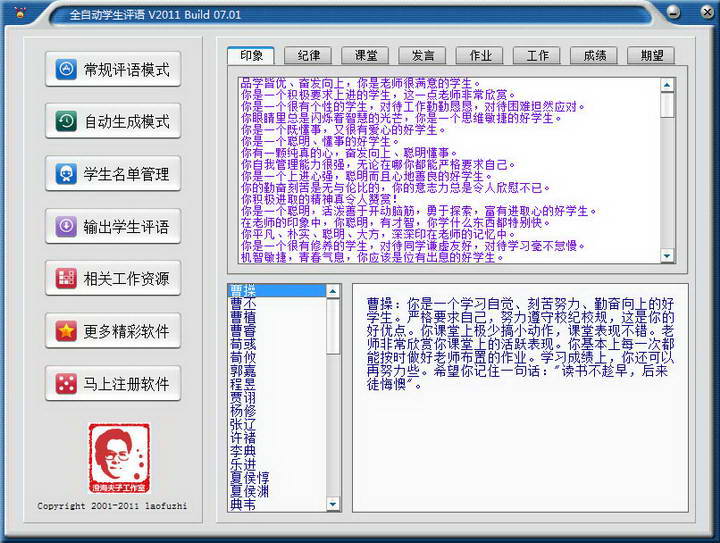The image size is (720, 543).
Task: Select student 荀攸 in list
Action: (277, 357)
